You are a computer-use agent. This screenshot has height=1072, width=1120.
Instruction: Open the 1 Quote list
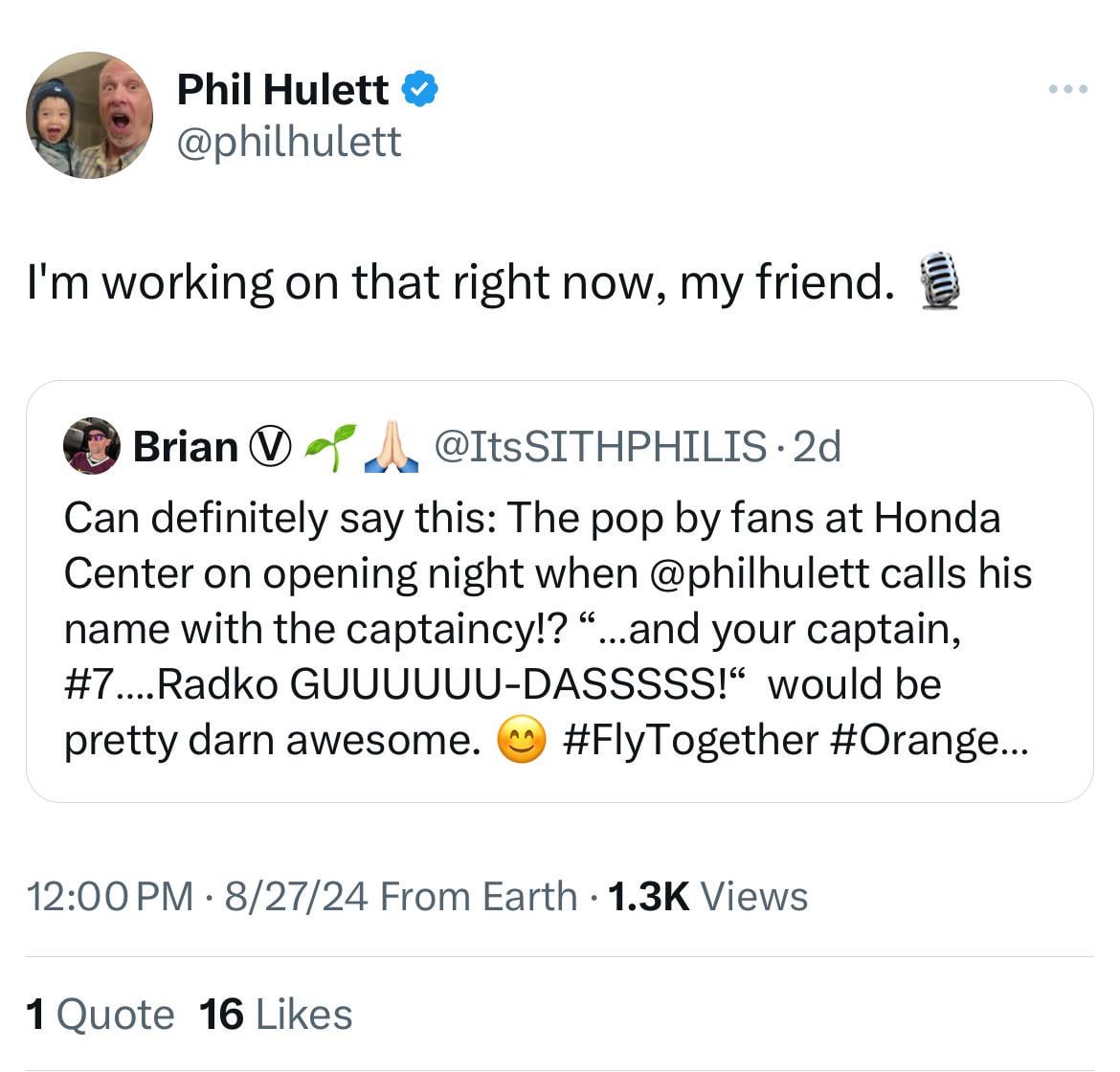pyautogui.click(x=101, y=1015)
